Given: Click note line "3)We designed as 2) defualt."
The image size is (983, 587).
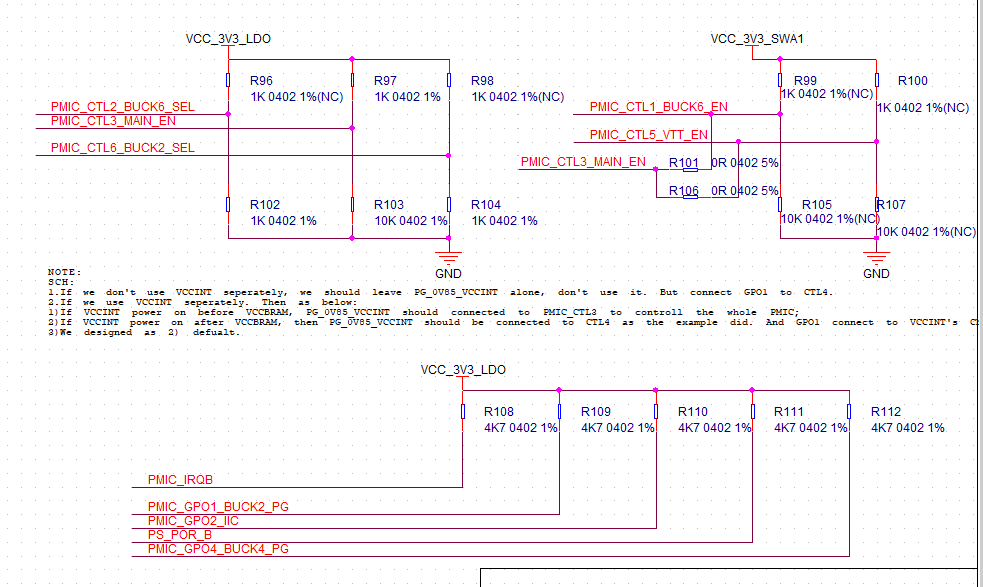Looking at the screenshot, I should point(144,332).
